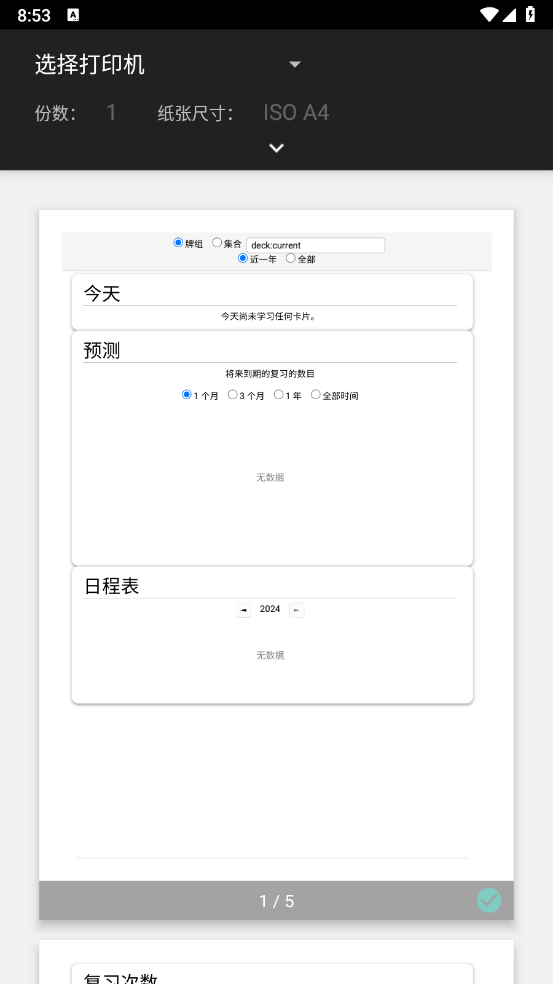Open the 选择打印机 printer dropdown
This screenshot has width=553, height=984.
click(168, 65)
